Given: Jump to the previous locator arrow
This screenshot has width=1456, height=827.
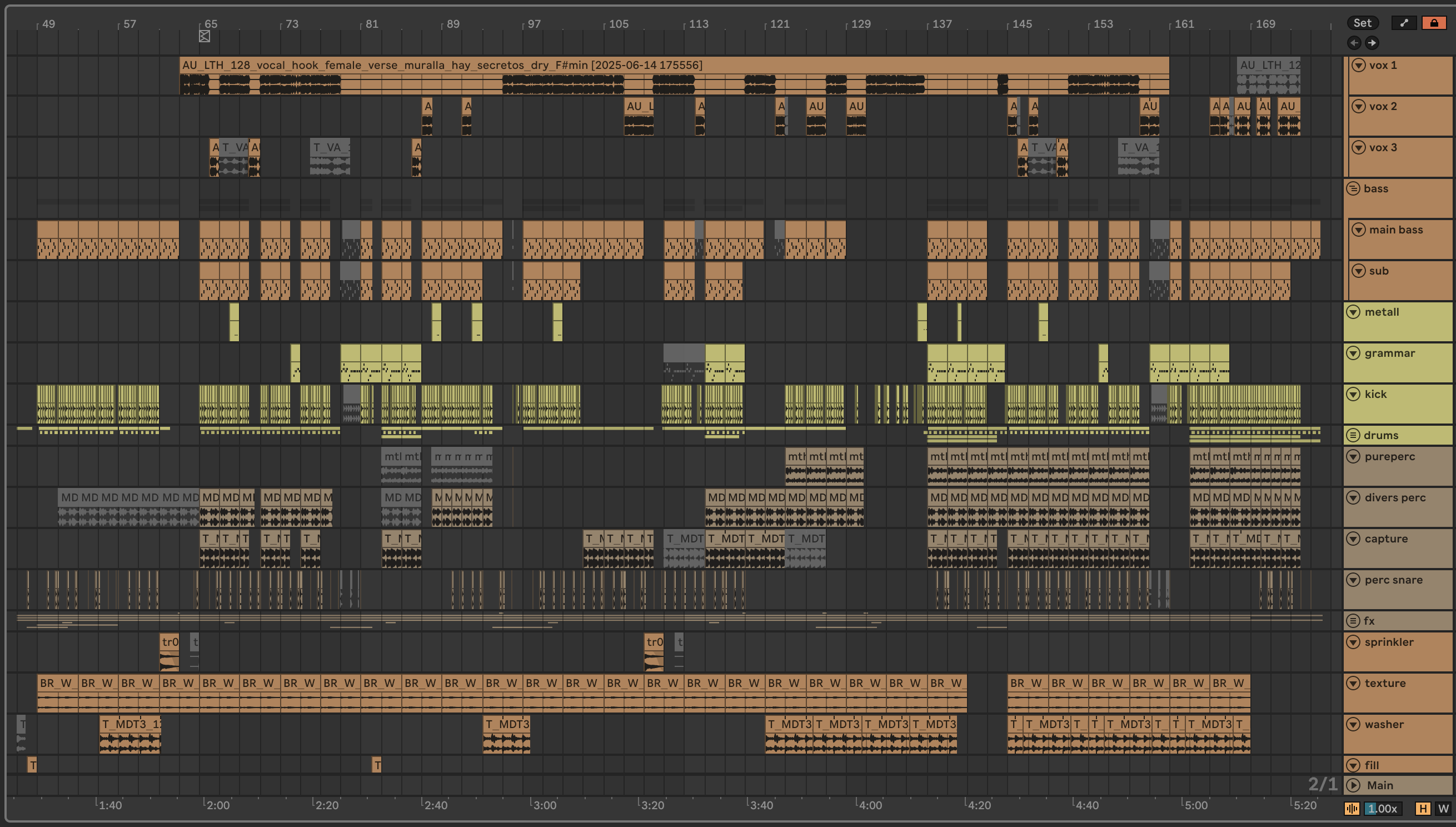Looking at the screenshot, I should pos(1354,43).
